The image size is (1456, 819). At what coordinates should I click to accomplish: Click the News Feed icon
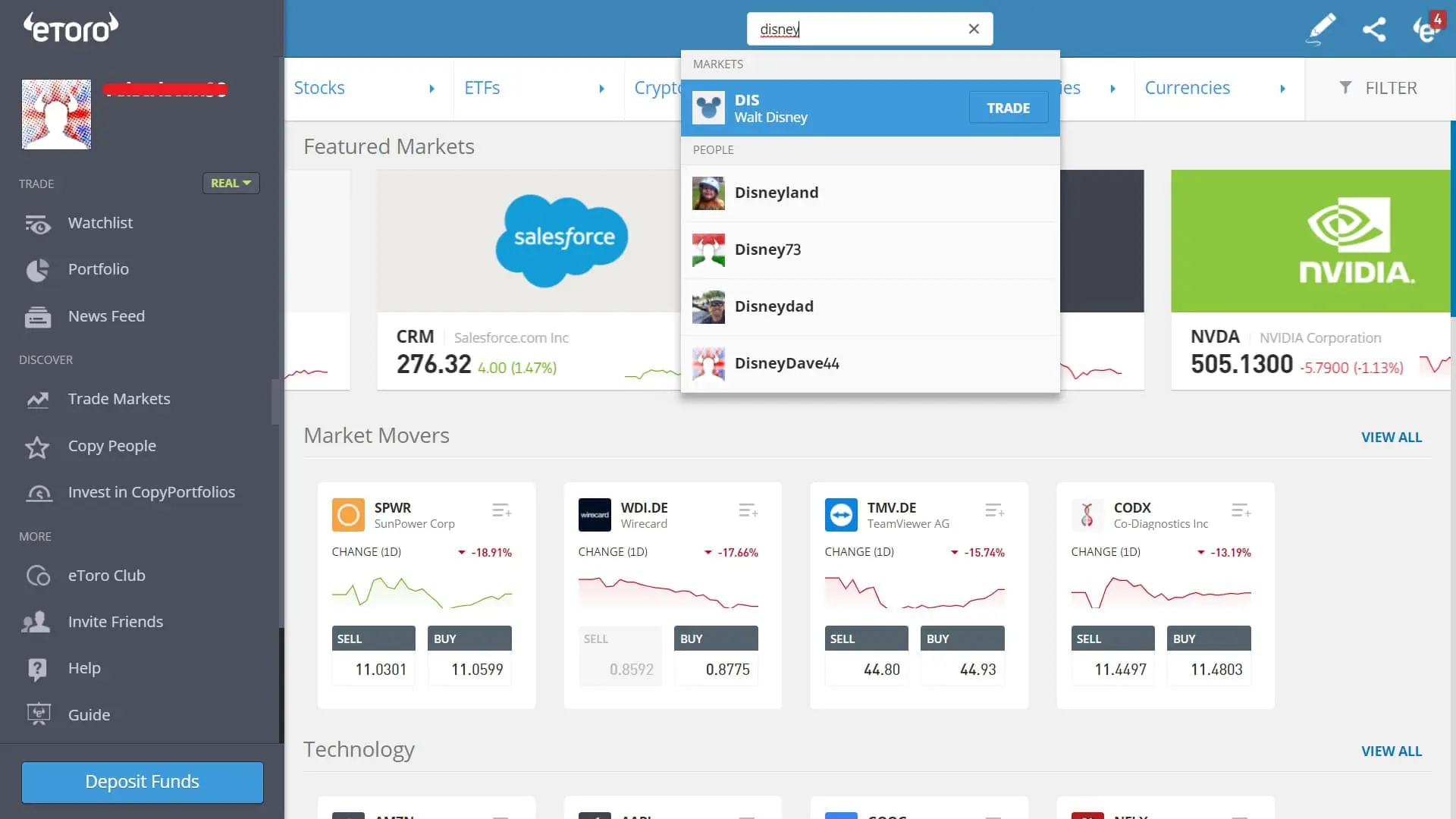[x=37, y=317]
